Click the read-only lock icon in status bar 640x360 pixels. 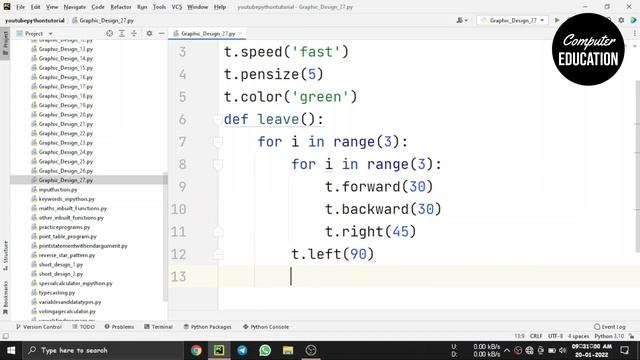(631, 336)
